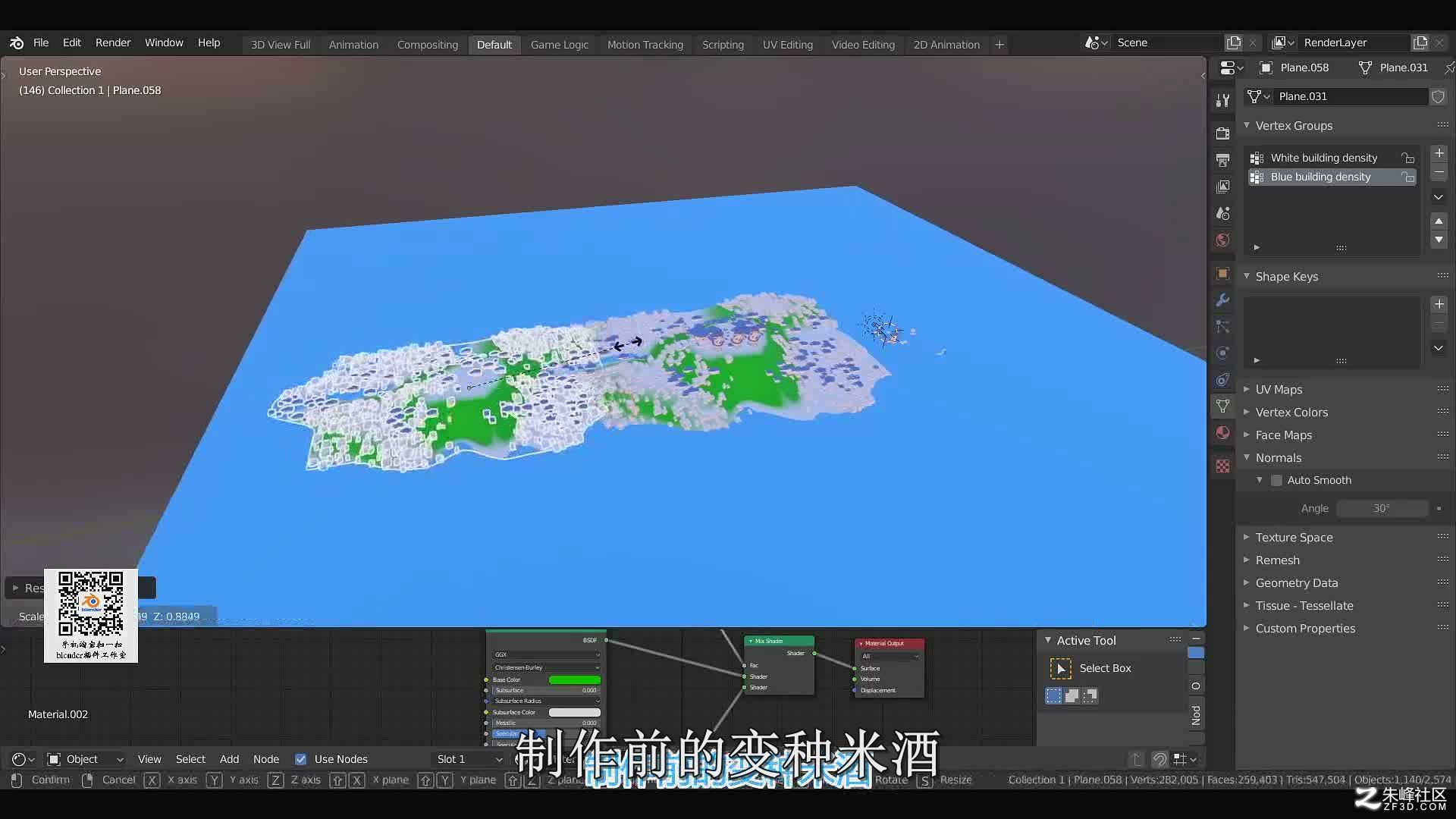
Task: Toggle pin icon in properties header
Action: point(1449,67)
